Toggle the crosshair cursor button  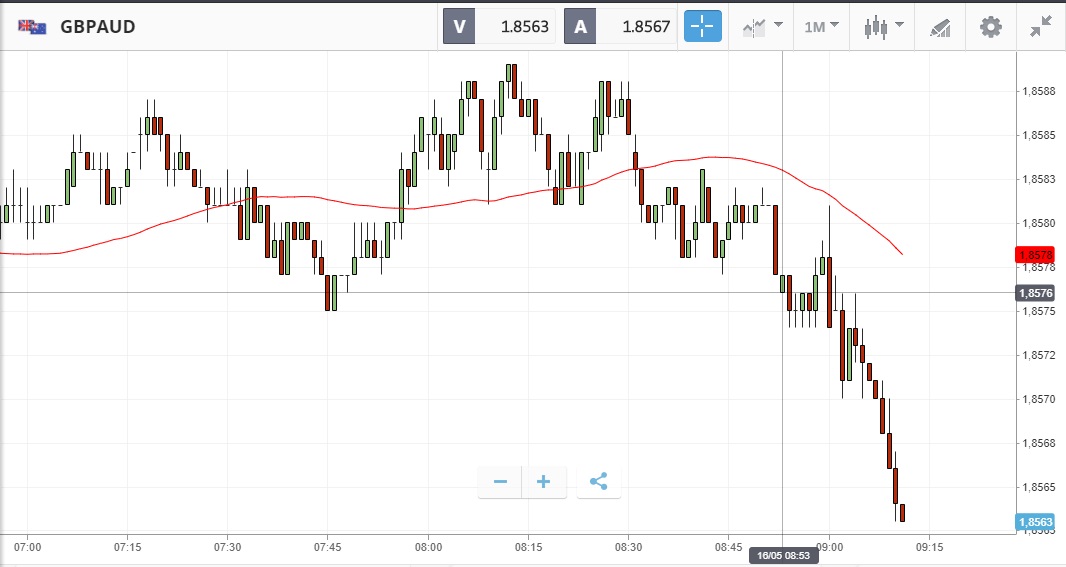(702, 26)
